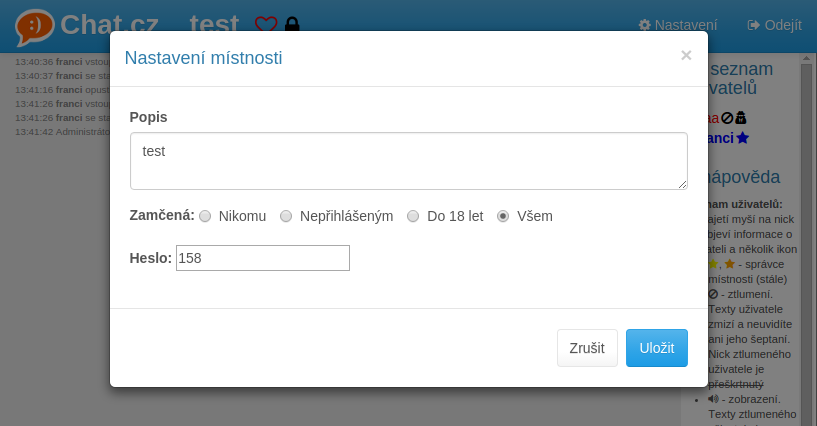Click the spy icon in user list

point(741,117)
